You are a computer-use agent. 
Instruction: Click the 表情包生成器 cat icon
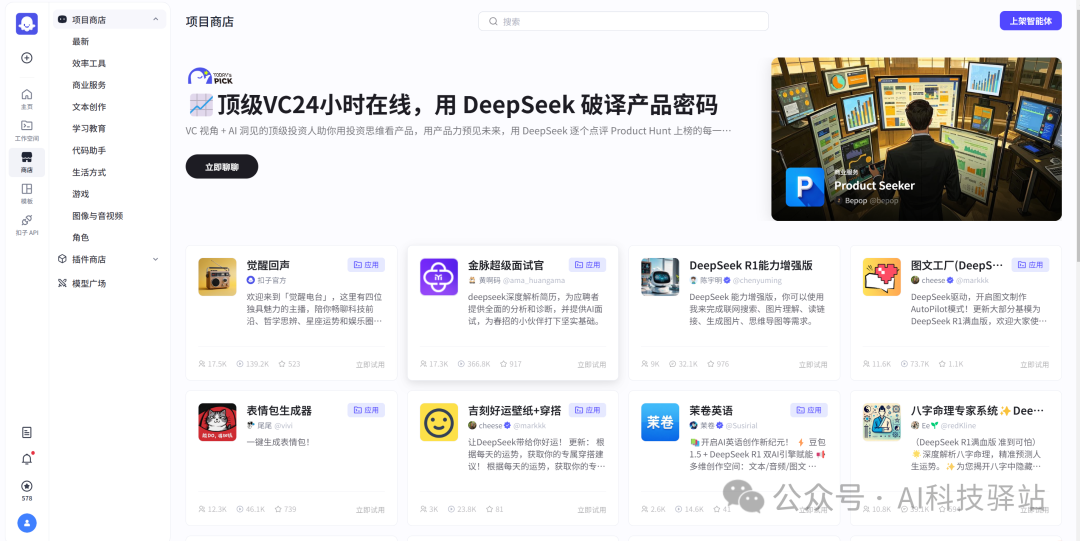click(x=217, y=422)
